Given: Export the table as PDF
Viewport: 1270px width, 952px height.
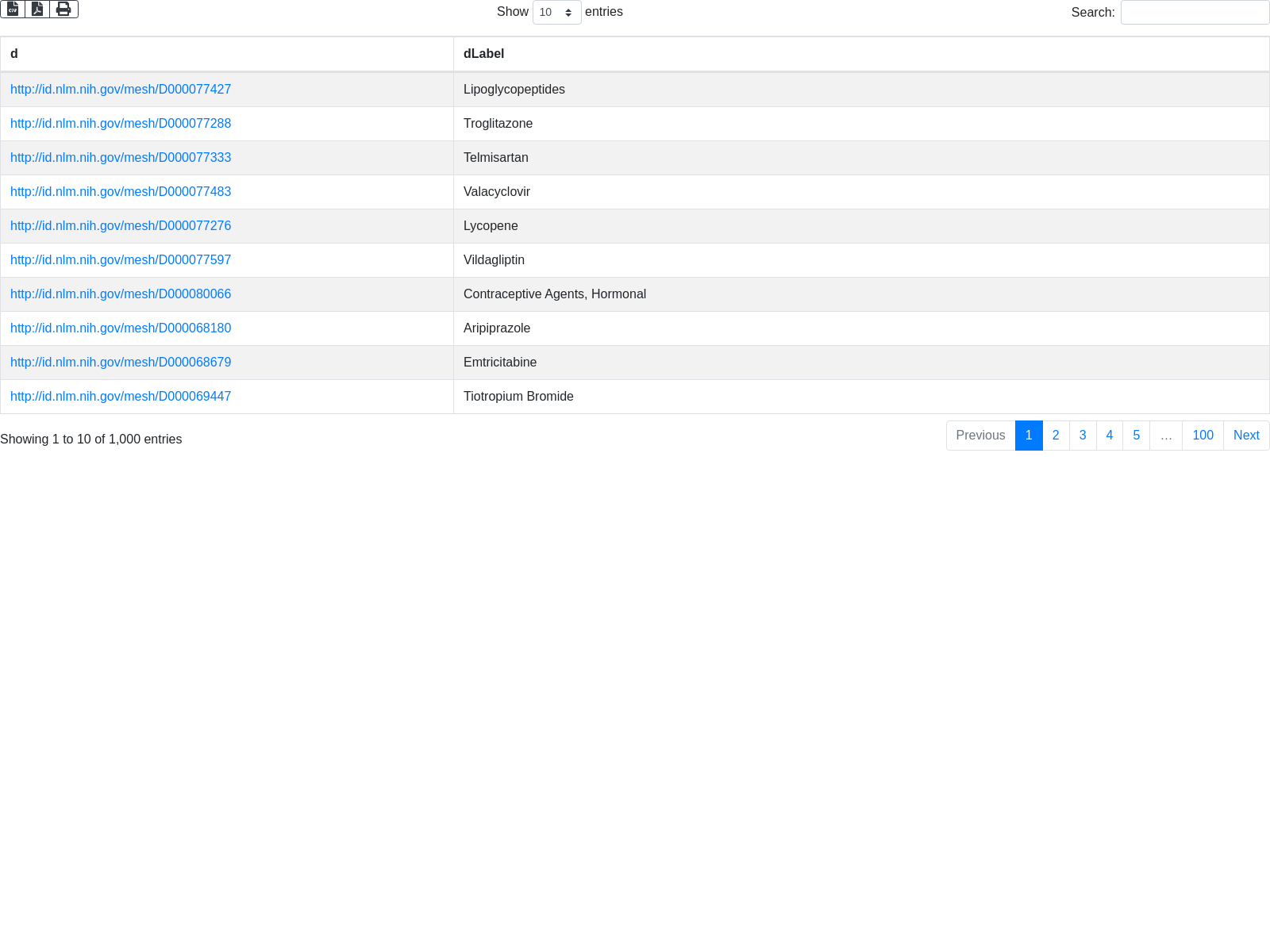Looking at the screenshot, I should coord(37,9).
